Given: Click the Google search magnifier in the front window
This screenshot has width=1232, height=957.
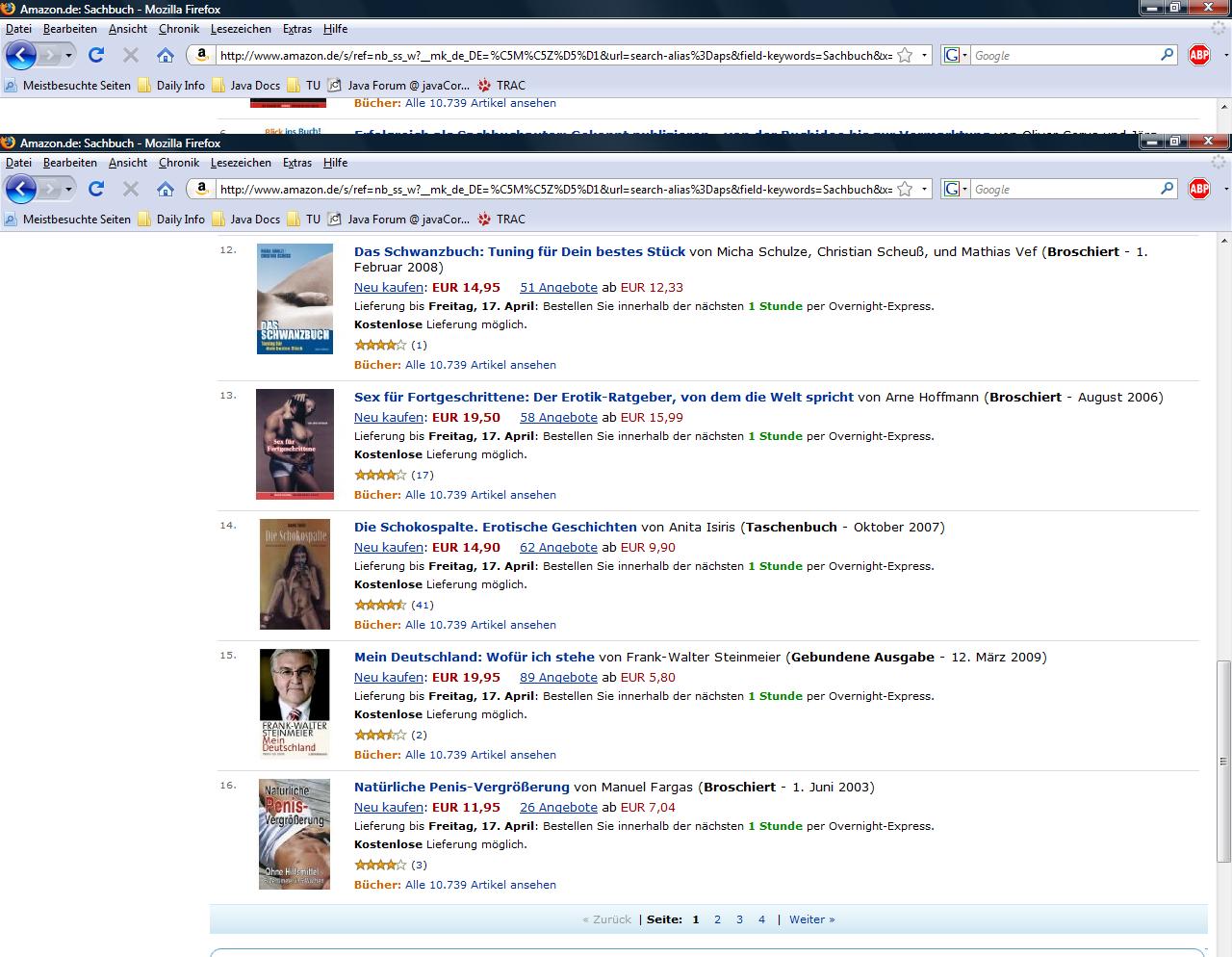Looking at the screenshot, I should [x=1168, y=189].
